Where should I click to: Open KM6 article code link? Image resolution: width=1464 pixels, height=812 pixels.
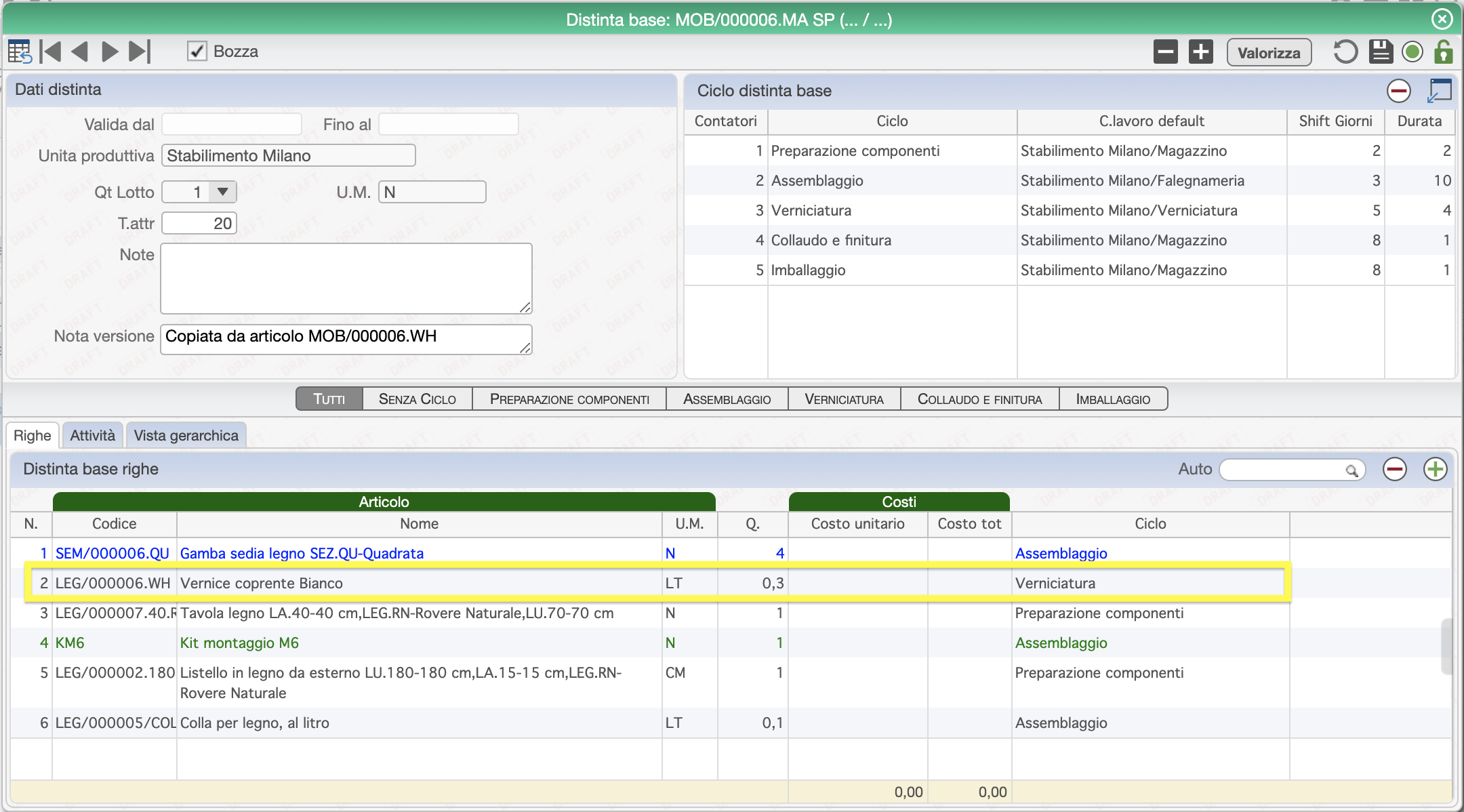point(70,643)
